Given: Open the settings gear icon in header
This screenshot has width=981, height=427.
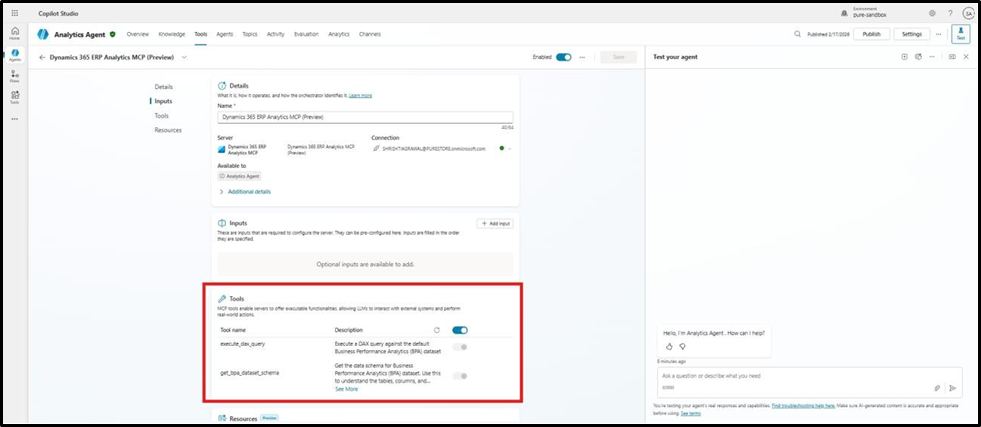Looking at the screenshot, I should [932, 13].
